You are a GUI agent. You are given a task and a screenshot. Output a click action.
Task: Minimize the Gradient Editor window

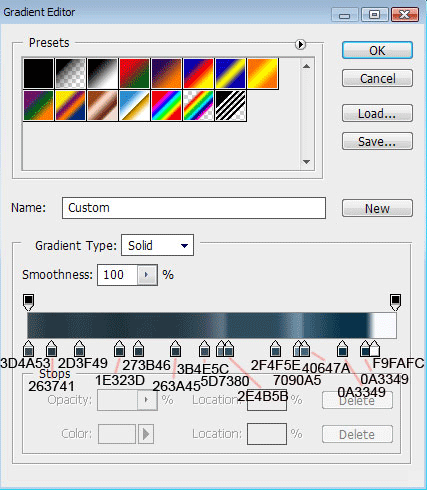coord(345,15)
